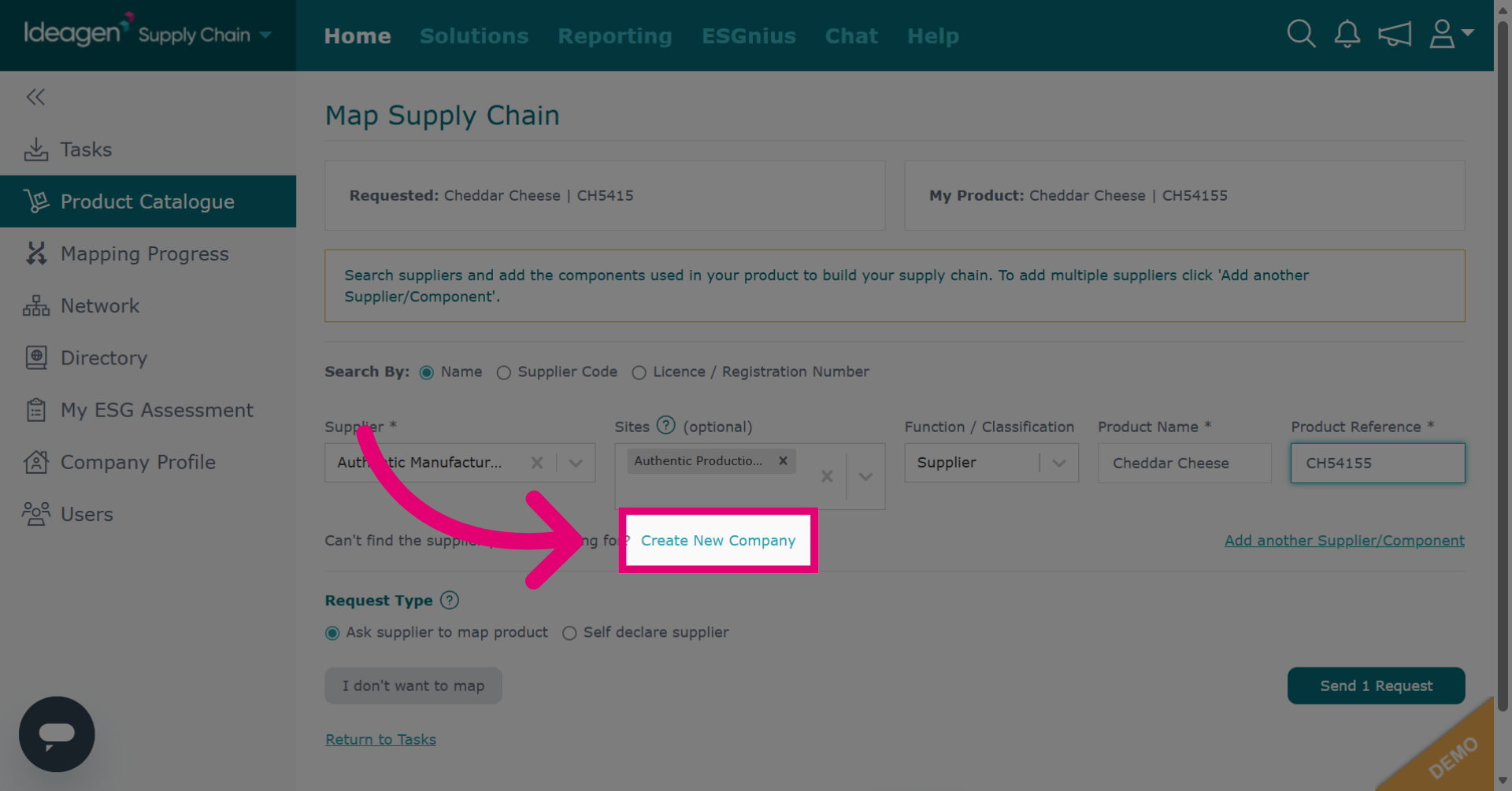This screenshot has height=791, width=1512.
Task: Open the chat bubble widget
Action: [57, 734]
